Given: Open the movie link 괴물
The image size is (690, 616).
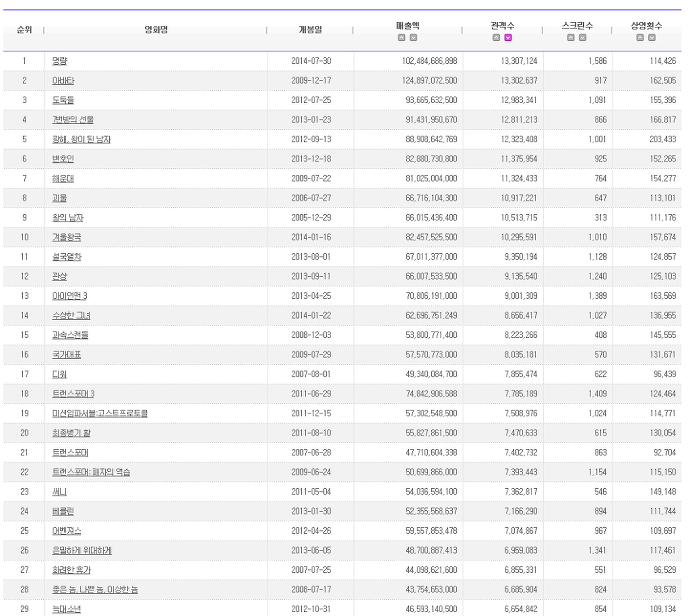Looking at the screenshot, I should pyautogui.click(x=60, y=198).
